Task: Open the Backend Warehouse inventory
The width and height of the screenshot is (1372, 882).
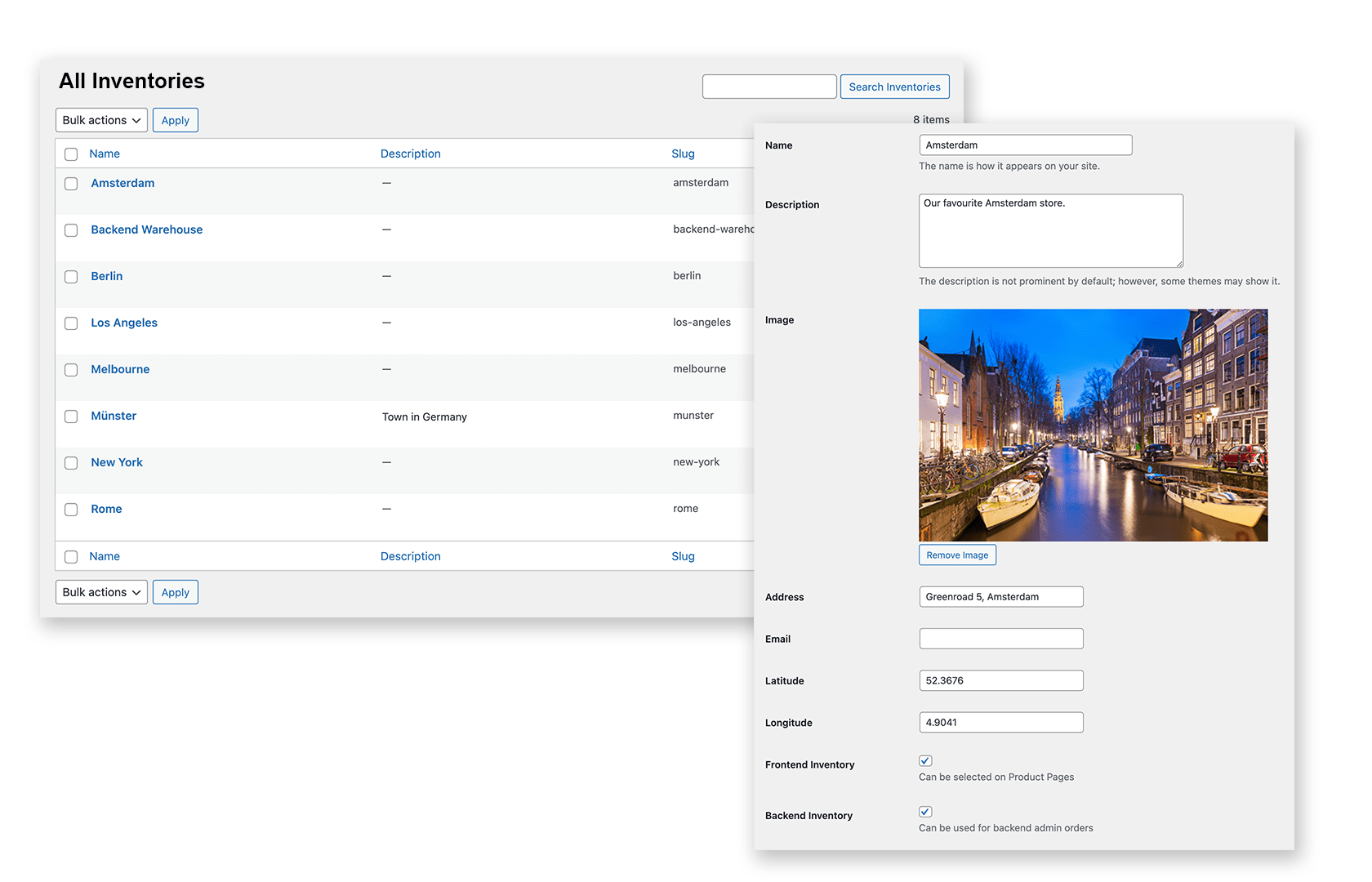Action: (x=146, y=229)
